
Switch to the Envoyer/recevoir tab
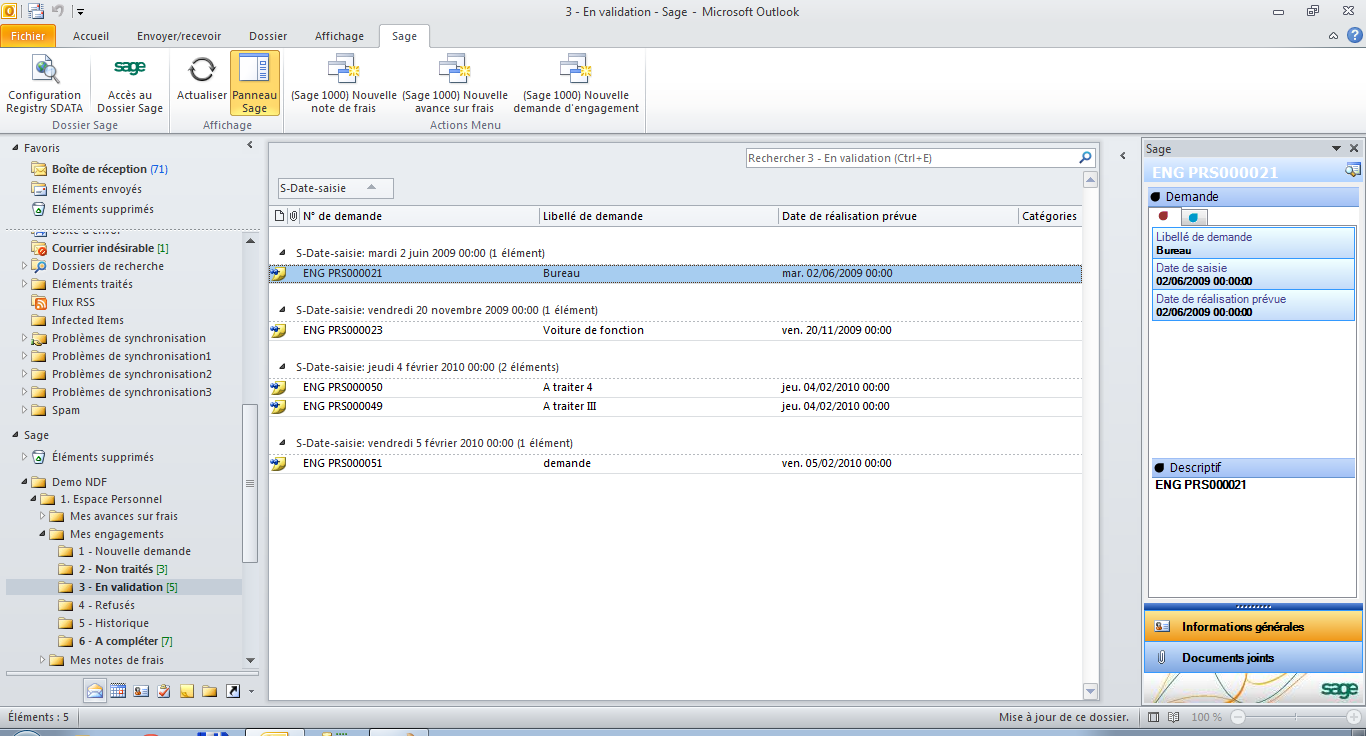[179, 36]
